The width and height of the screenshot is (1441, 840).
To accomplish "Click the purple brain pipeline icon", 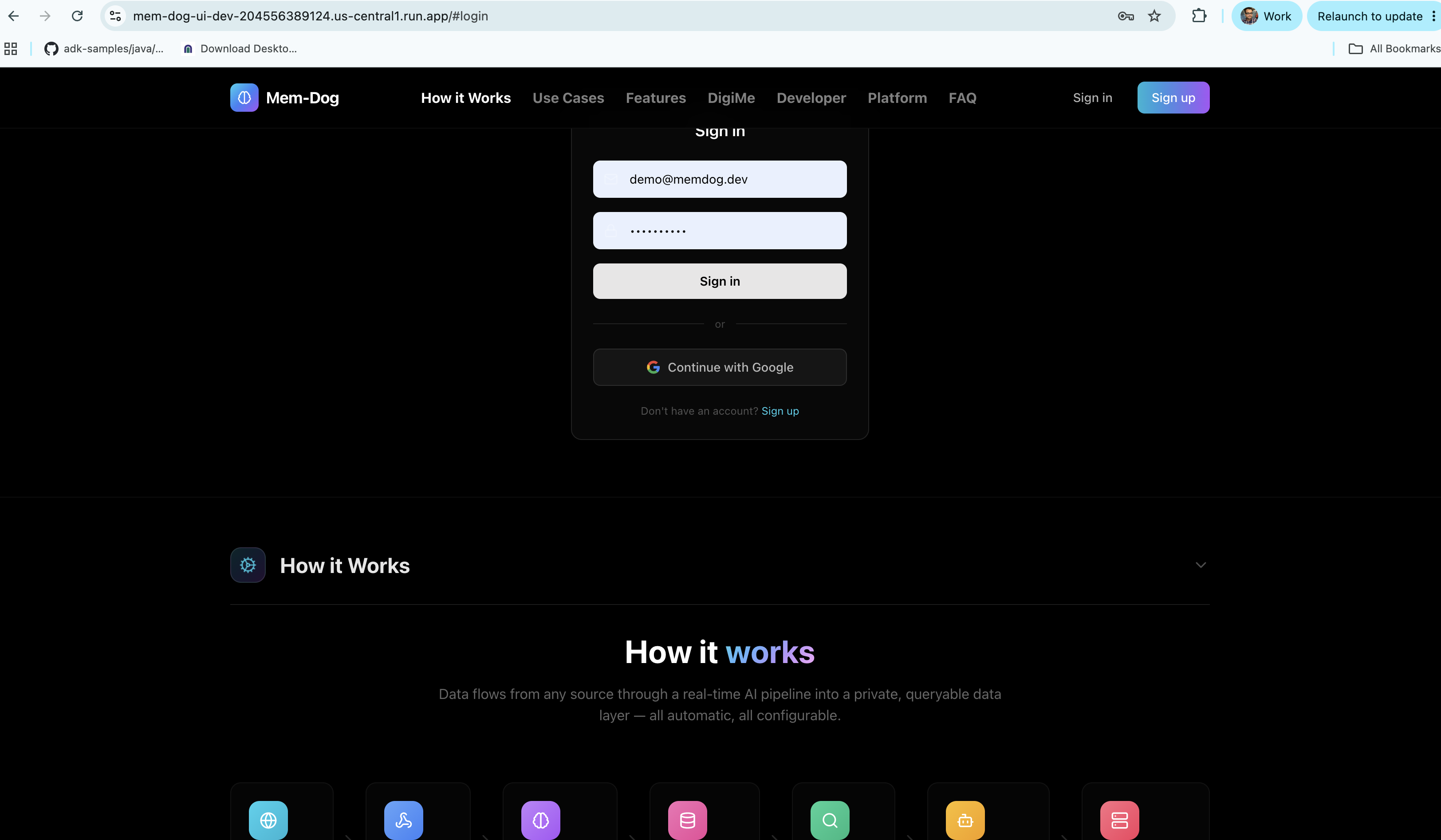I will (x=541, y=820).
